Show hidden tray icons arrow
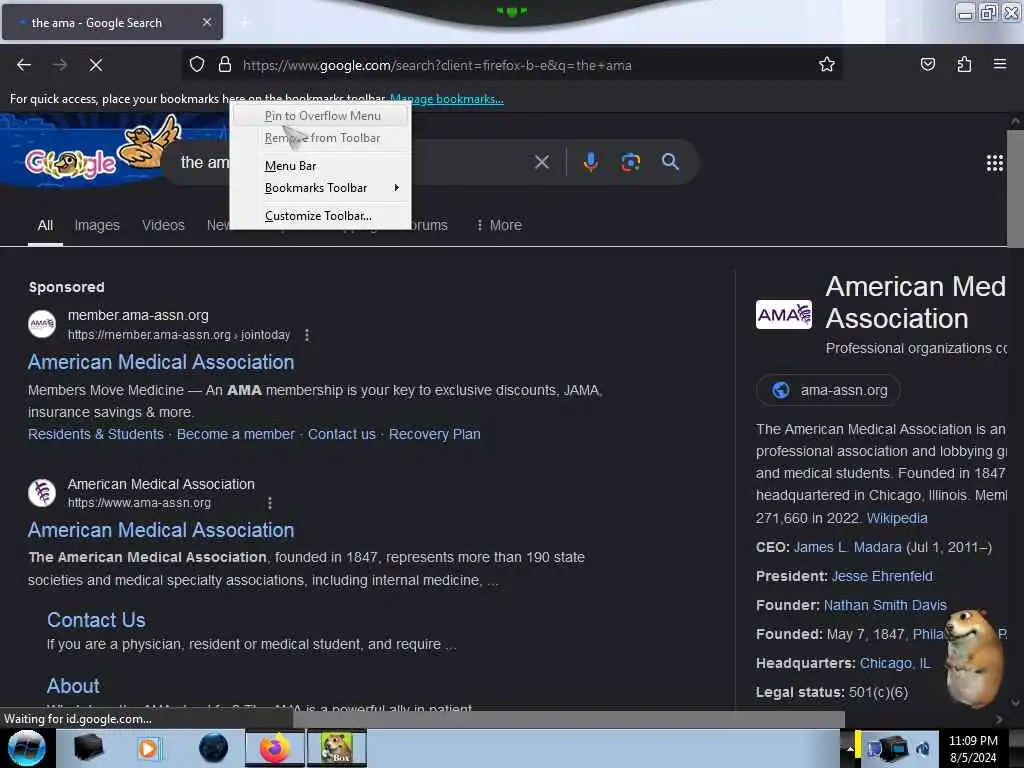The image size is (1024, 768). click(850, 748)
